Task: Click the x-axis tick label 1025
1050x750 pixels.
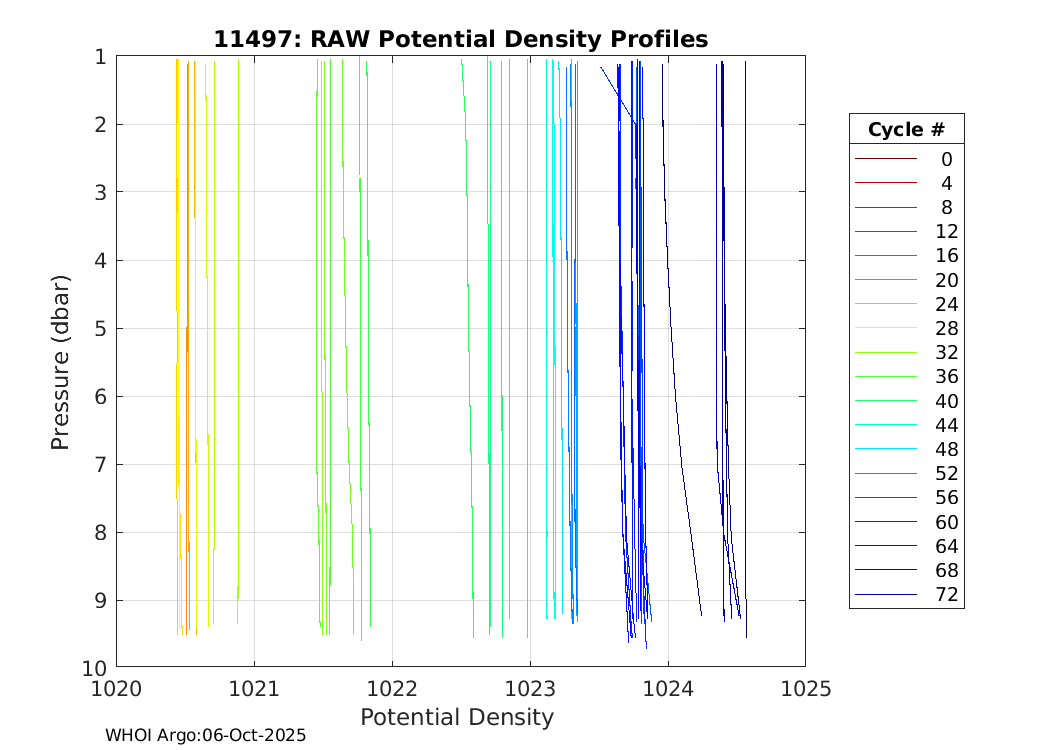Action: pyautogui.click(x=805, y=688)
